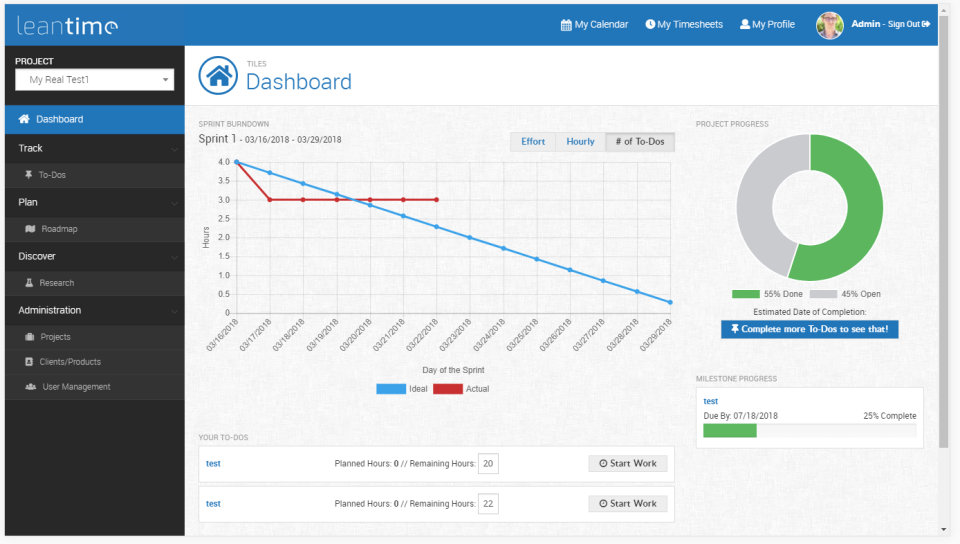Click the Due By: 07/18/2018 text
The height and width of the screenshot is (544, 960).
point(740,415)
